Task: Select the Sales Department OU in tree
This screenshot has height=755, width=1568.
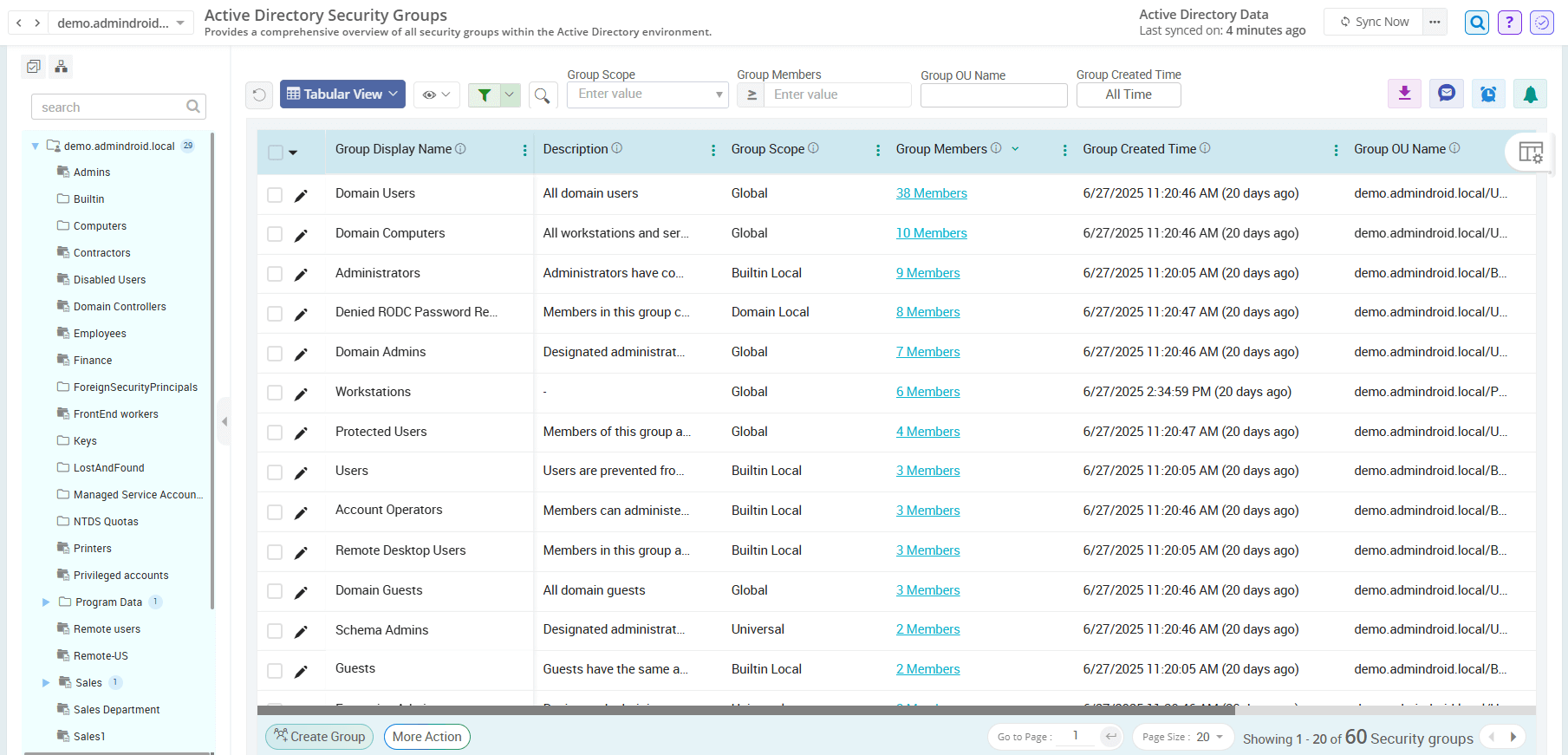Action: click(x=116, y=710)
